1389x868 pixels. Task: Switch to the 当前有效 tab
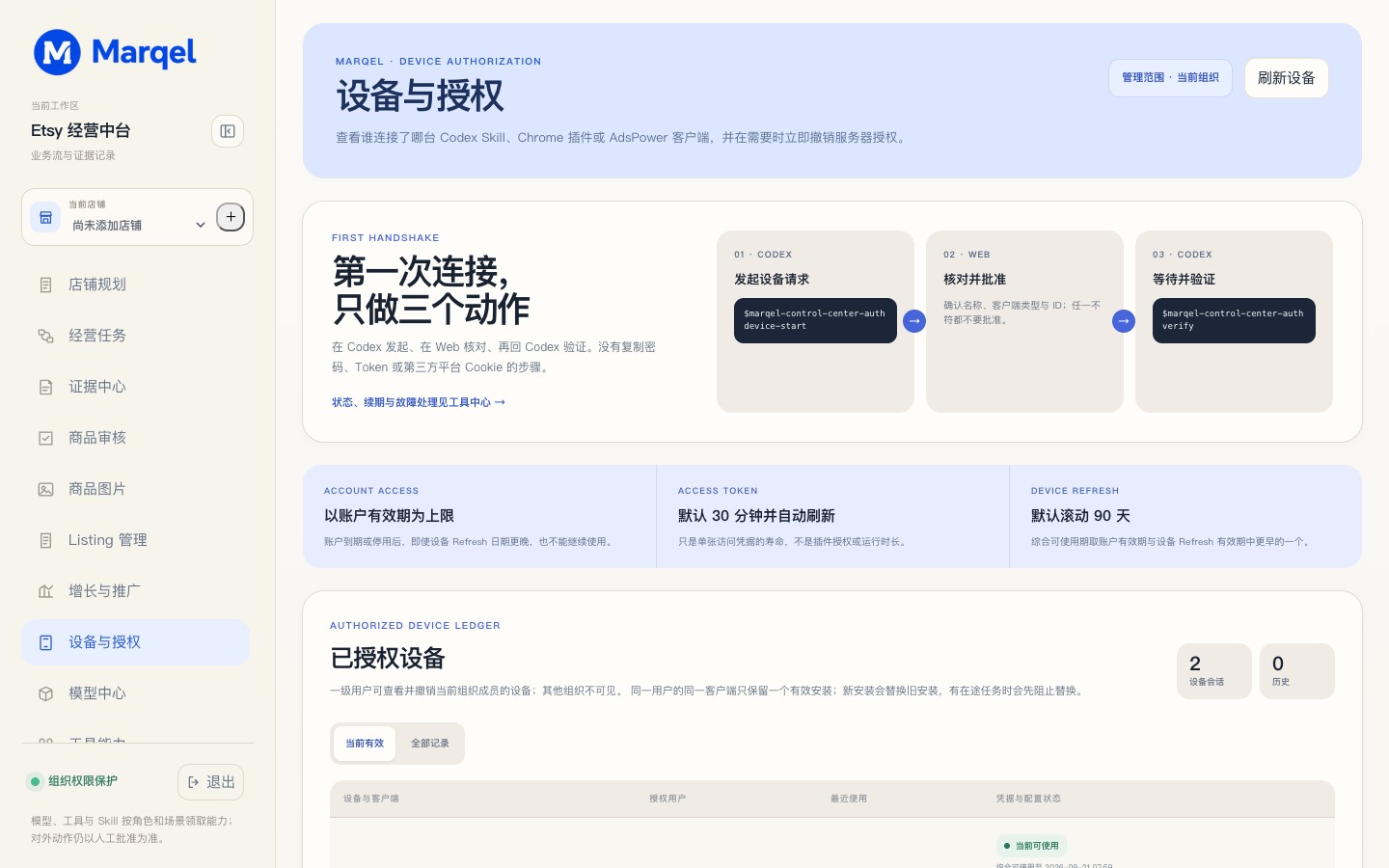pyautogui.click(x=365, y=744)
